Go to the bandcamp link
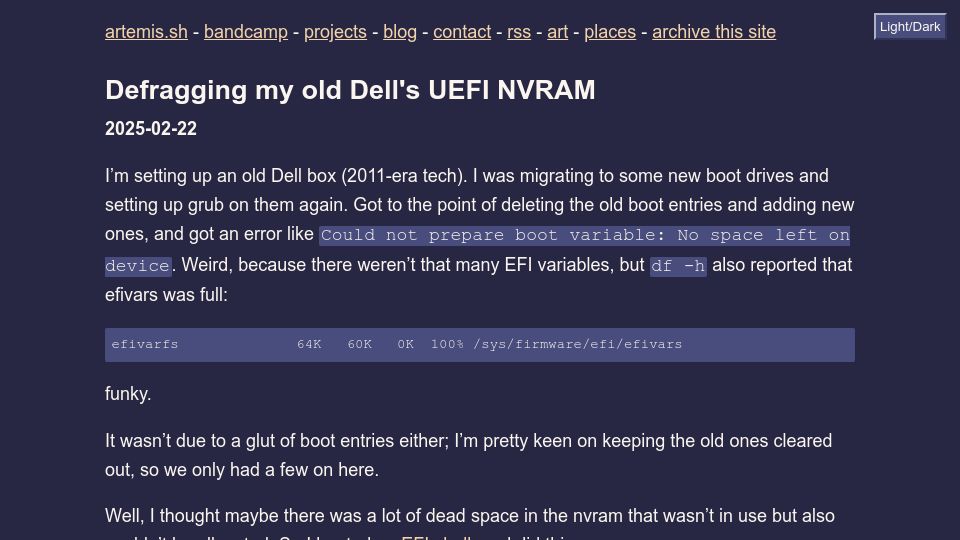960x540 pixels. click(246, 32)
